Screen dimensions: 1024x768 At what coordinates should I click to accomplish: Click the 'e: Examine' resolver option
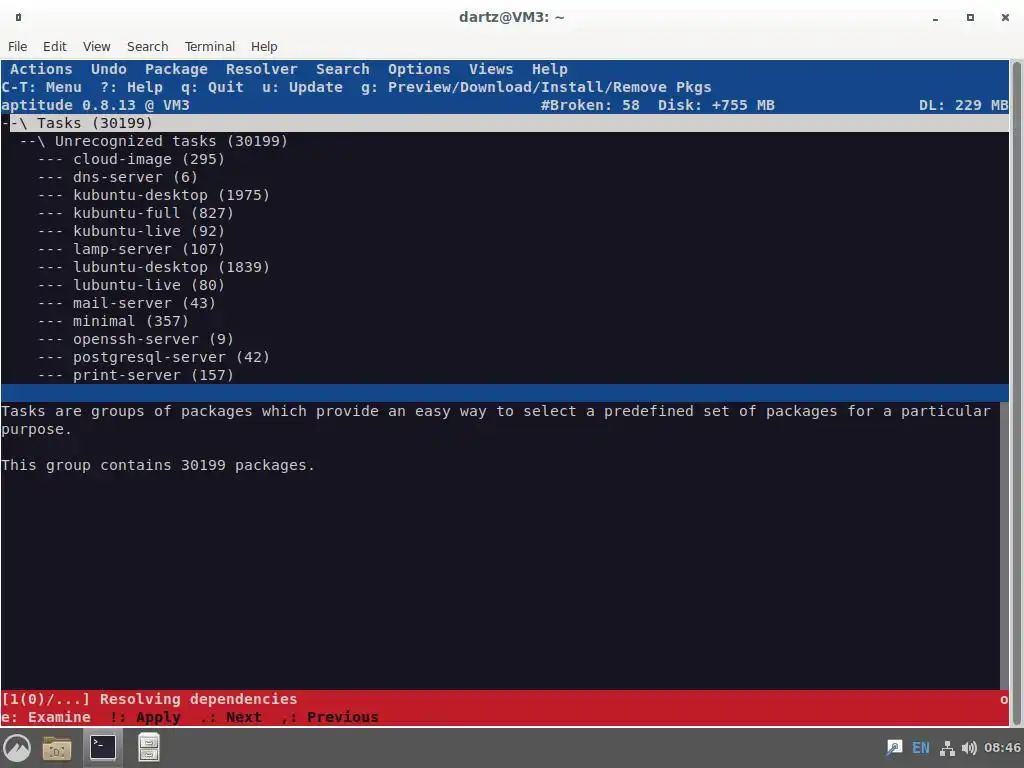46,717
